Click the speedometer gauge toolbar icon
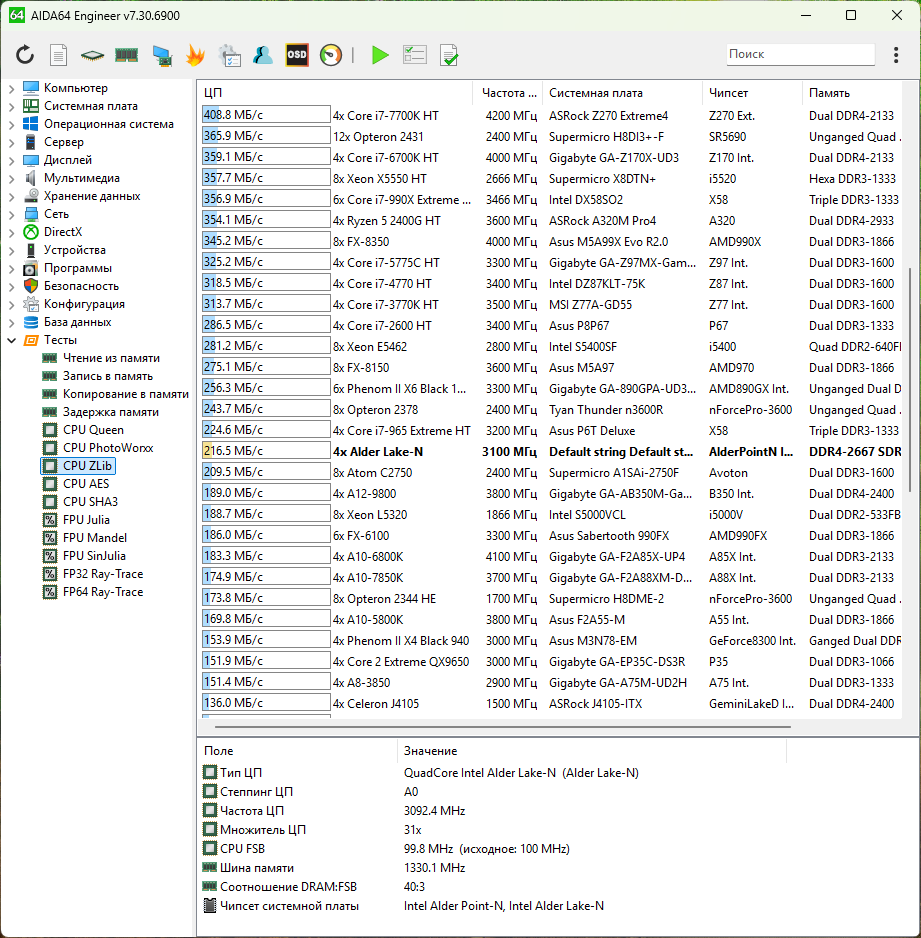This screenshot has height=938, width=921. (331, 55)
